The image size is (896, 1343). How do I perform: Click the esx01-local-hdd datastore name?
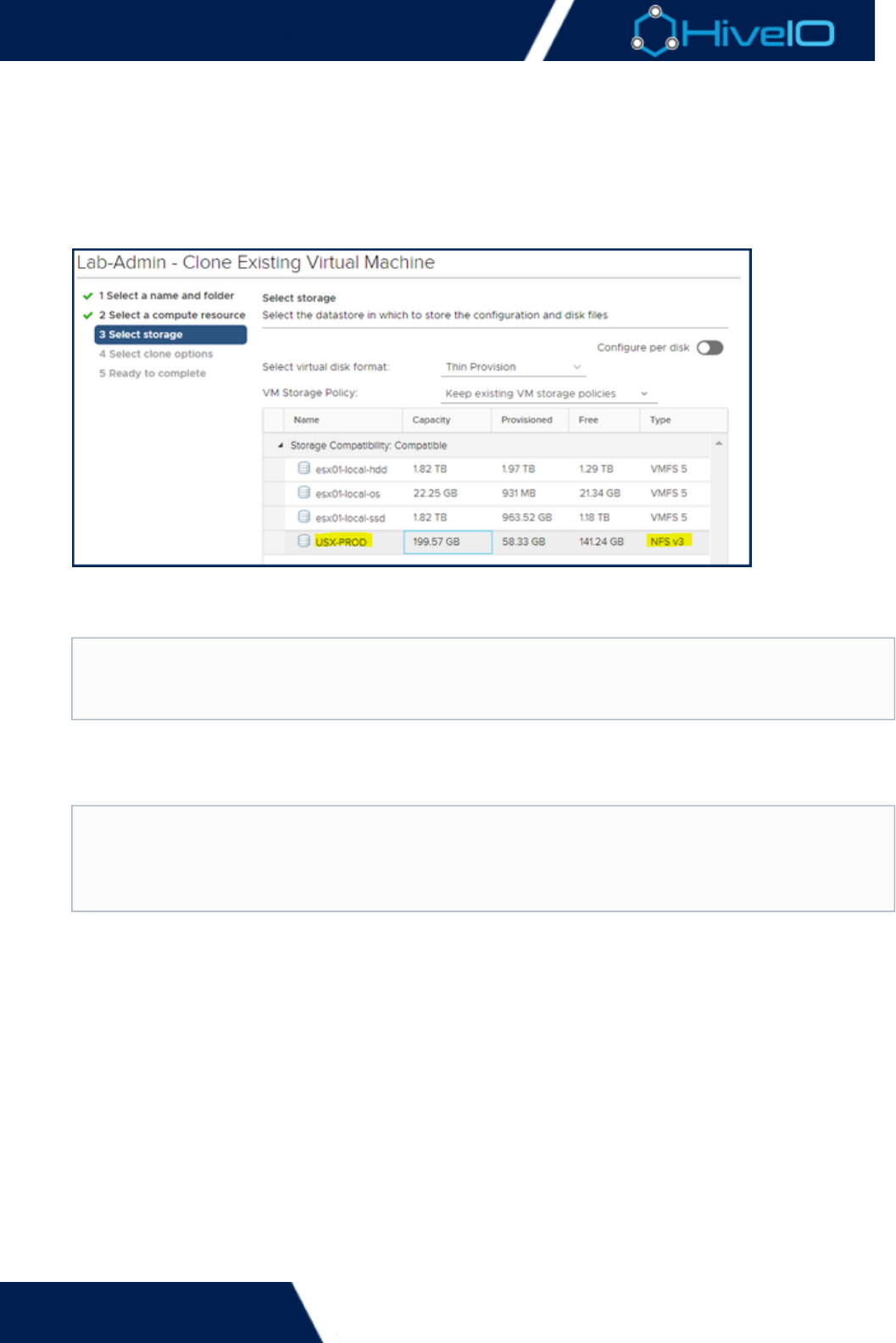[x=351, y=470]
